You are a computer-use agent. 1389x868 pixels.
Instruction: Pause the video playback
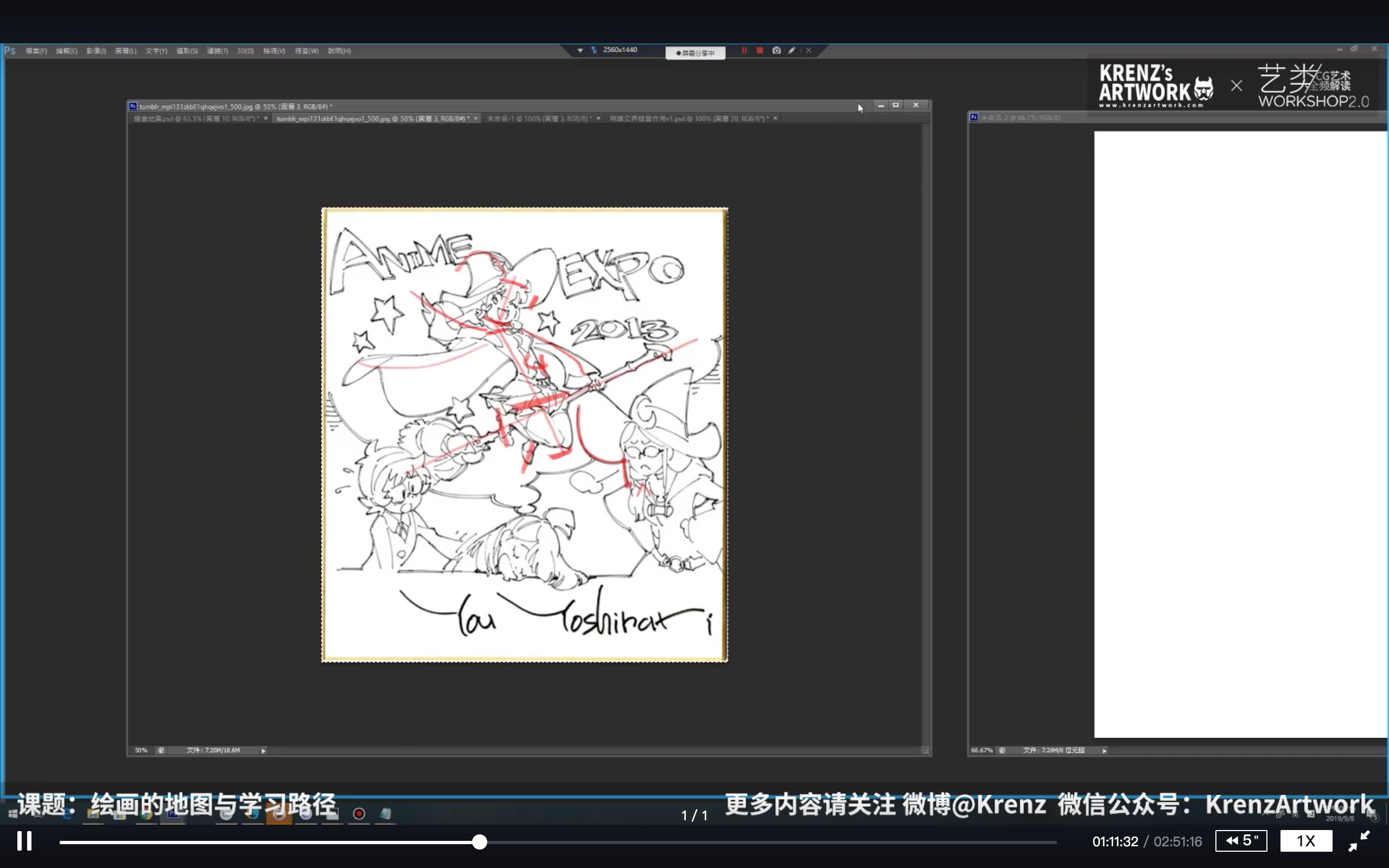point(24,841)
